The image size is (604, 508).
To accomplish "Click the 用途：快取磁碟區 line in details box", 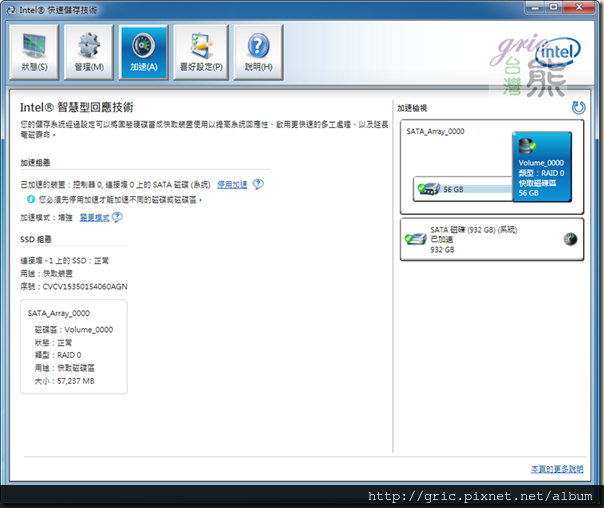I will (64, 368).
